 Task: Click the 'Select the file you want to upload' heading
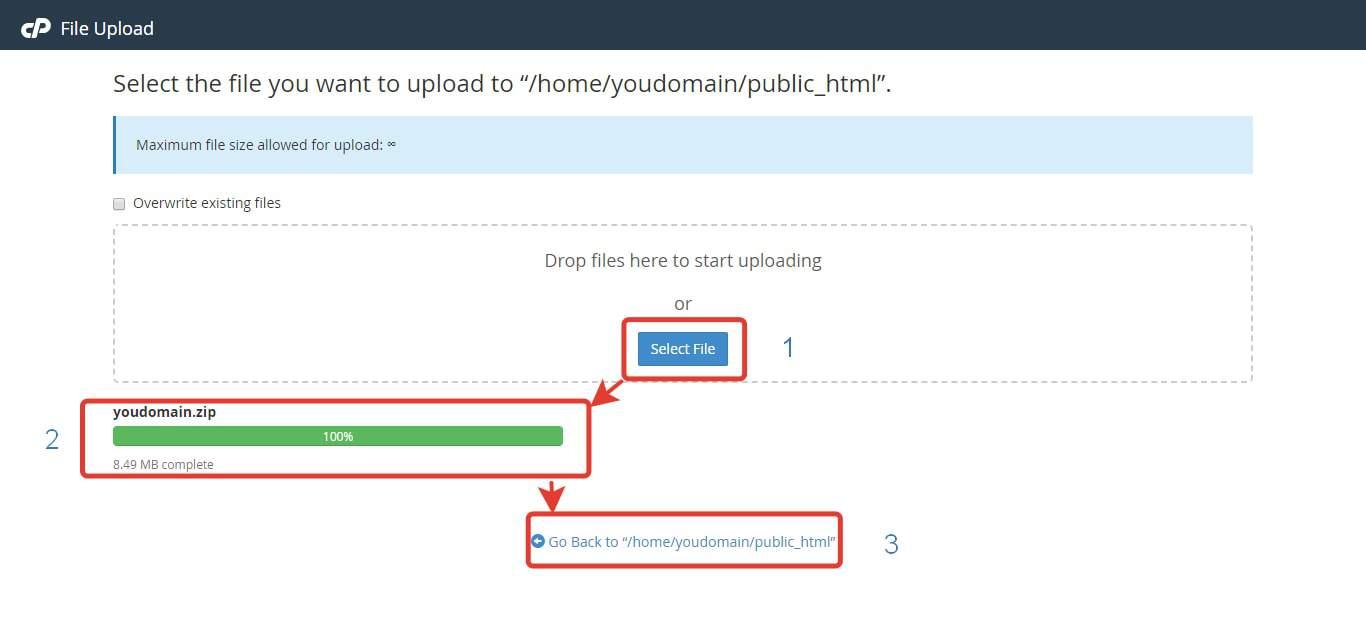[502, 84]
